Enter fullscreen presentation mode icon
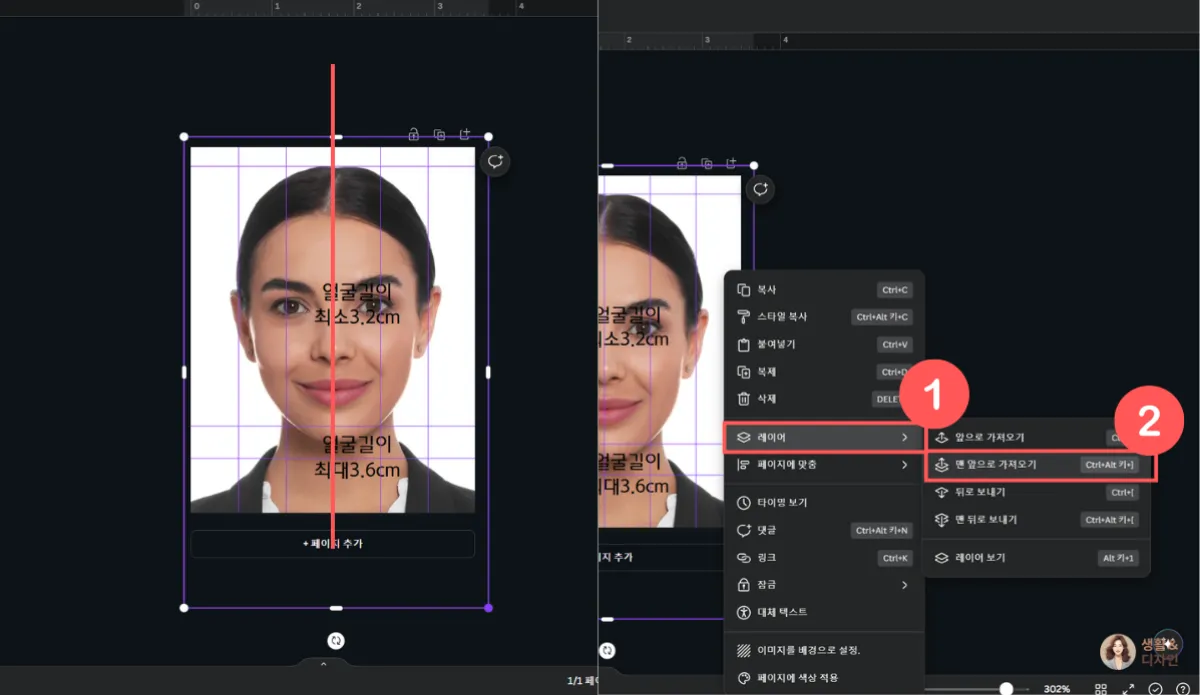 [1129, 689]
